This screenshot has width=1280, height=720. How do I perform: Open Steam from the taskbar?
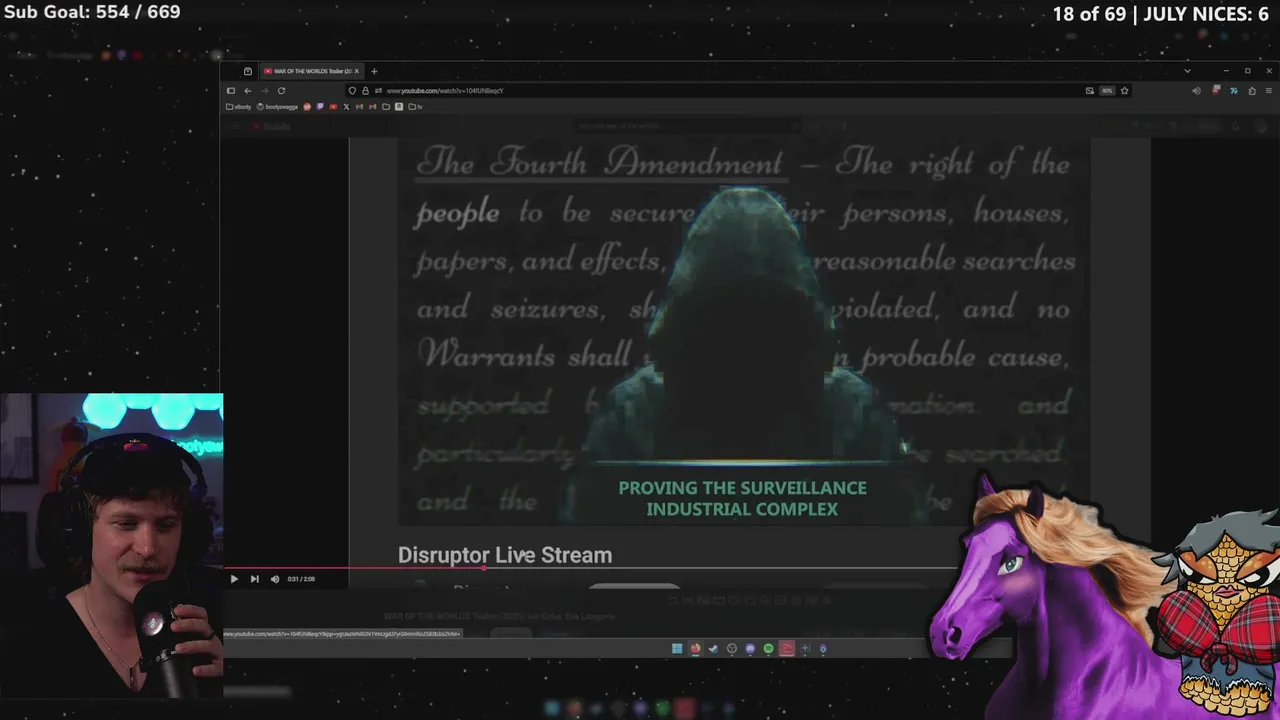click(713, 649)
